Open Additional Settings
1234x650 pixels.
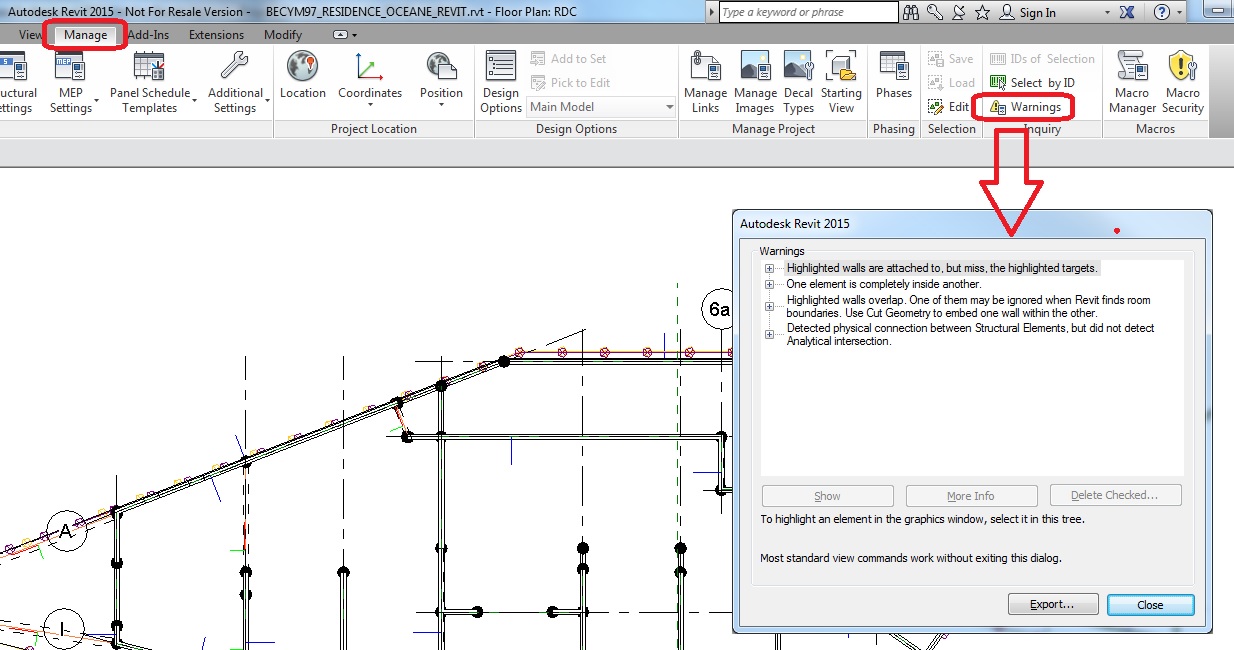[x=236, y=80]
